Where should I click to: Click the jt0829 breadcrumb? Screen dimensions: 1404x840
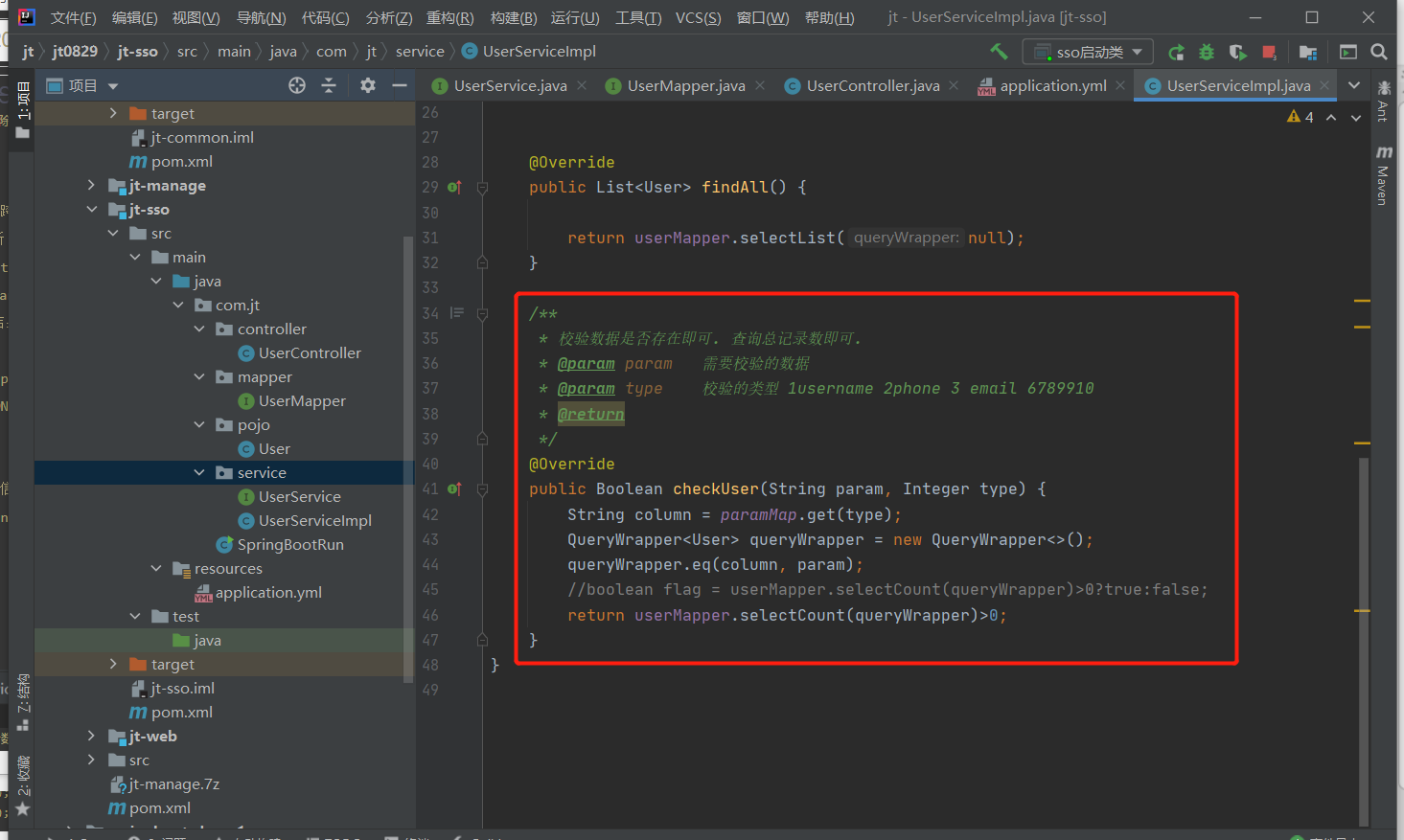[x=75, y=51]
